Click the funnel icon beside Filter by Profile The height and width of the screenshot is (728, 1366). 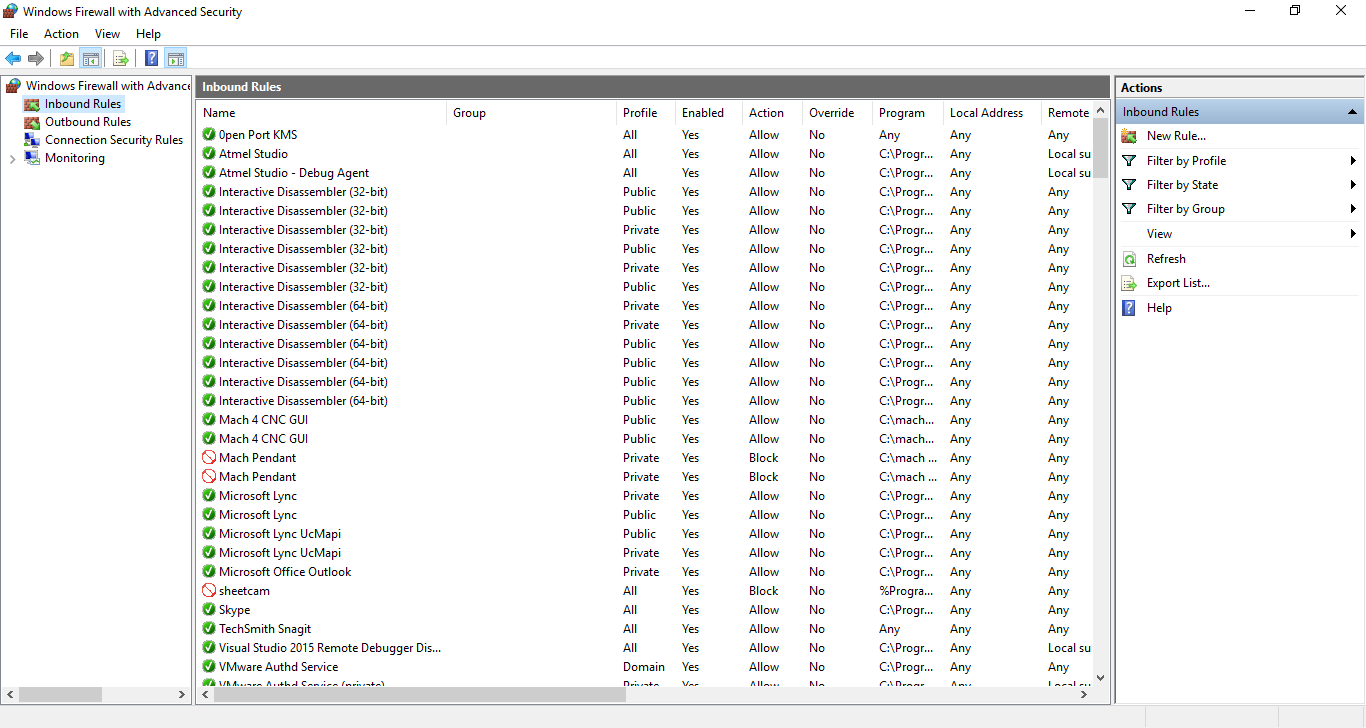click(1129, 160)
